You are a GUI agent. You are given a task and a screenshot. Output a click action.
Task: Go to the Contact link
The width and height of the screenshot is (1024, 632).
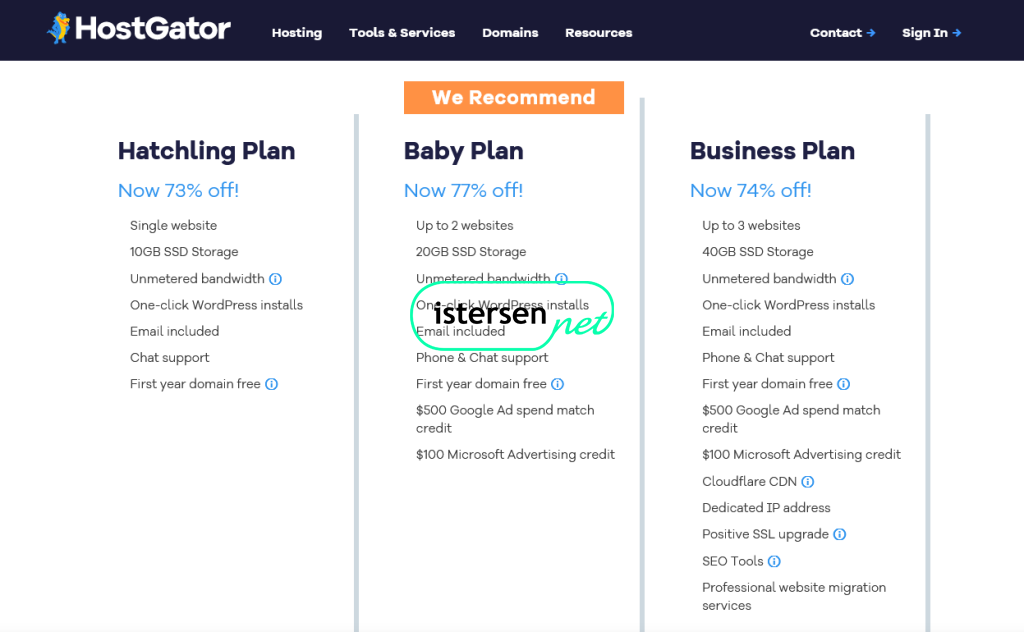[842, 33]
